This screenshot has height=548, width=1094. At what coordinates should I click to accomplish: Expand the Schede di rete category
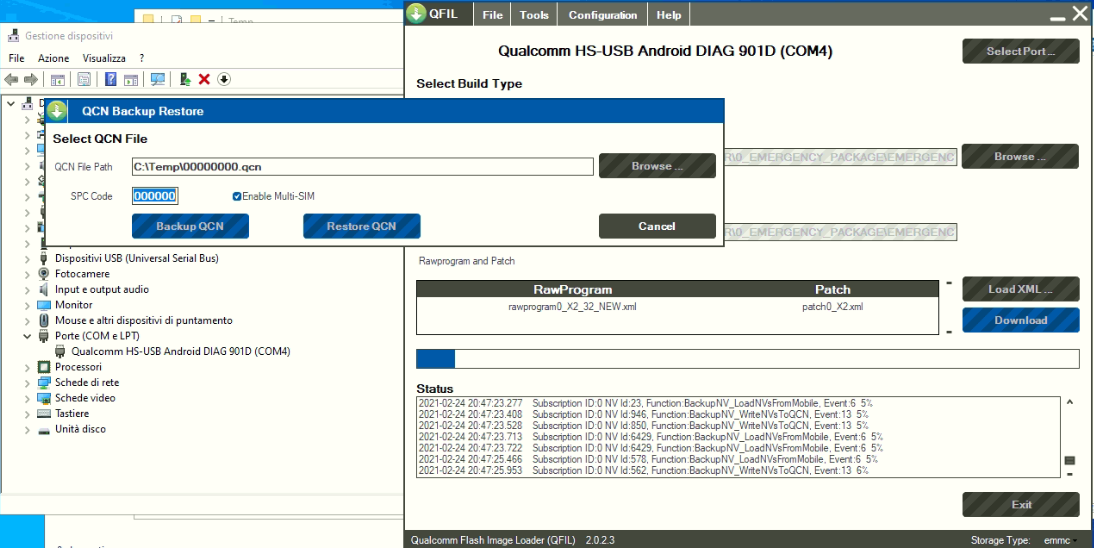[27, 383]
